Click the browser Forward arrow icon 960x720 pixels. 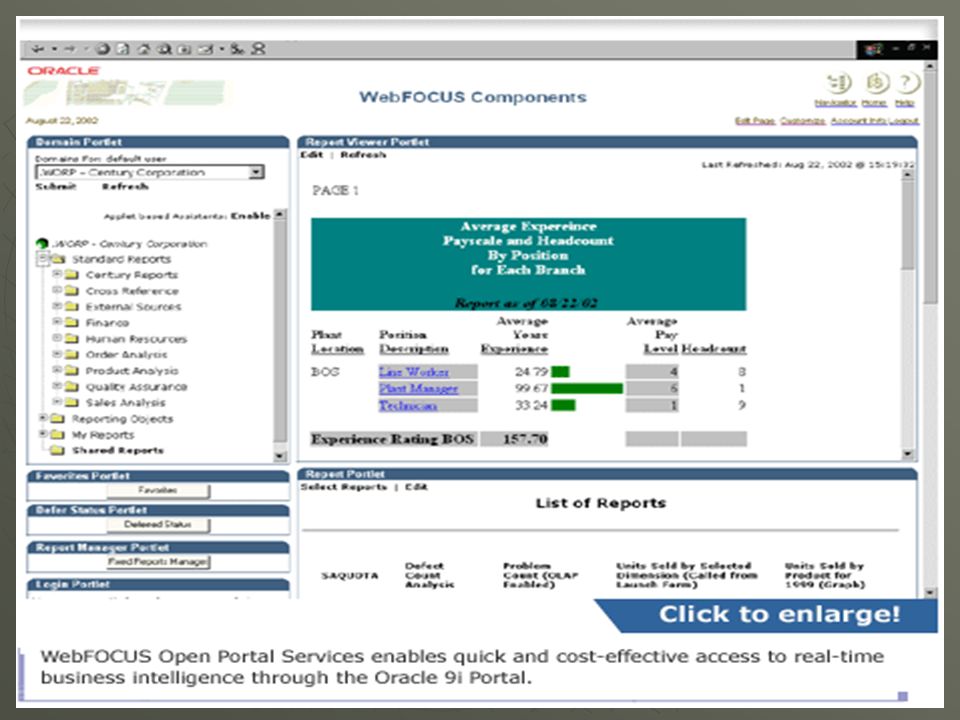click(70, 49)
